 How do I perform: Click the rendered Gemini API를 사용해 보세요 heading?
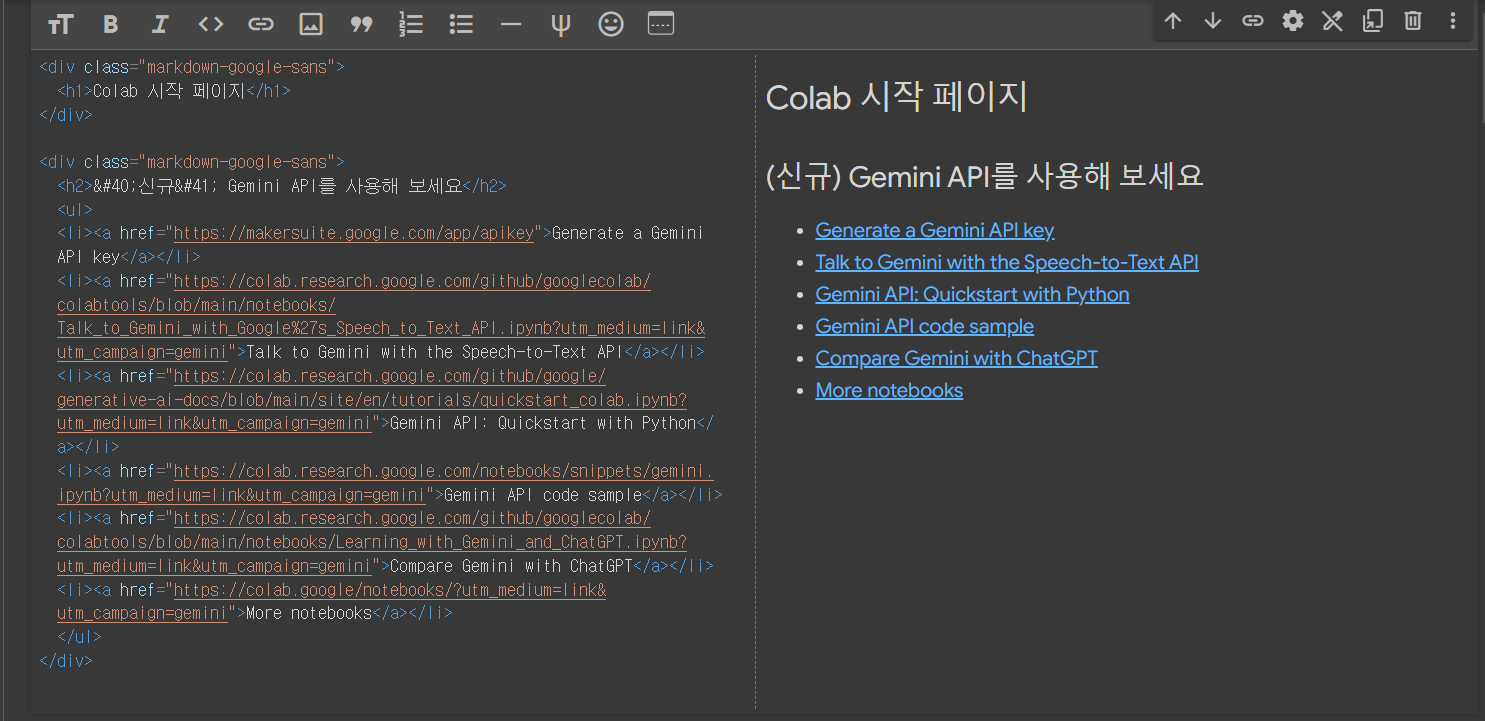click(x=984, y=176)
